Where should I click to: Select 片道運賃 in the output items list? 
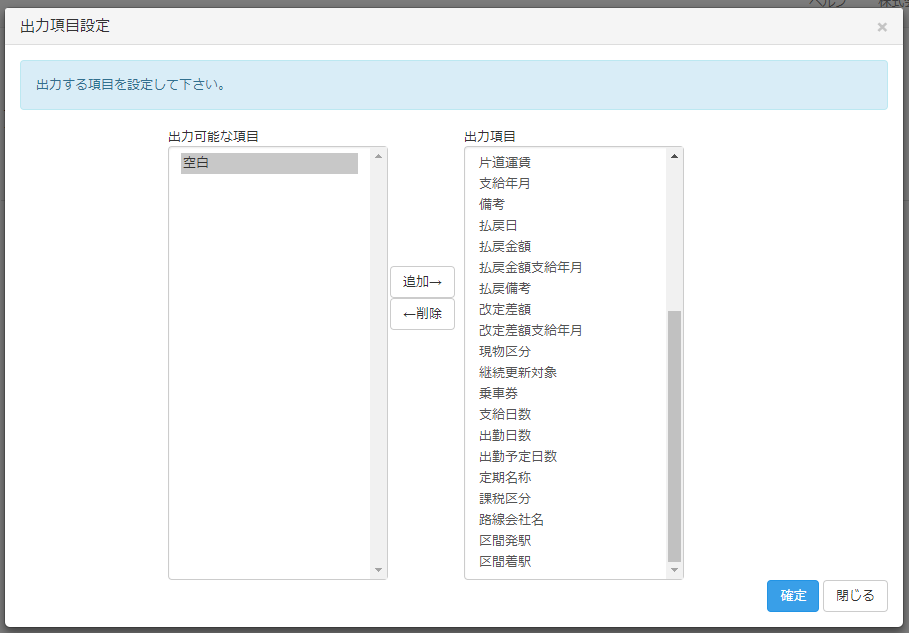click(504, 162)
